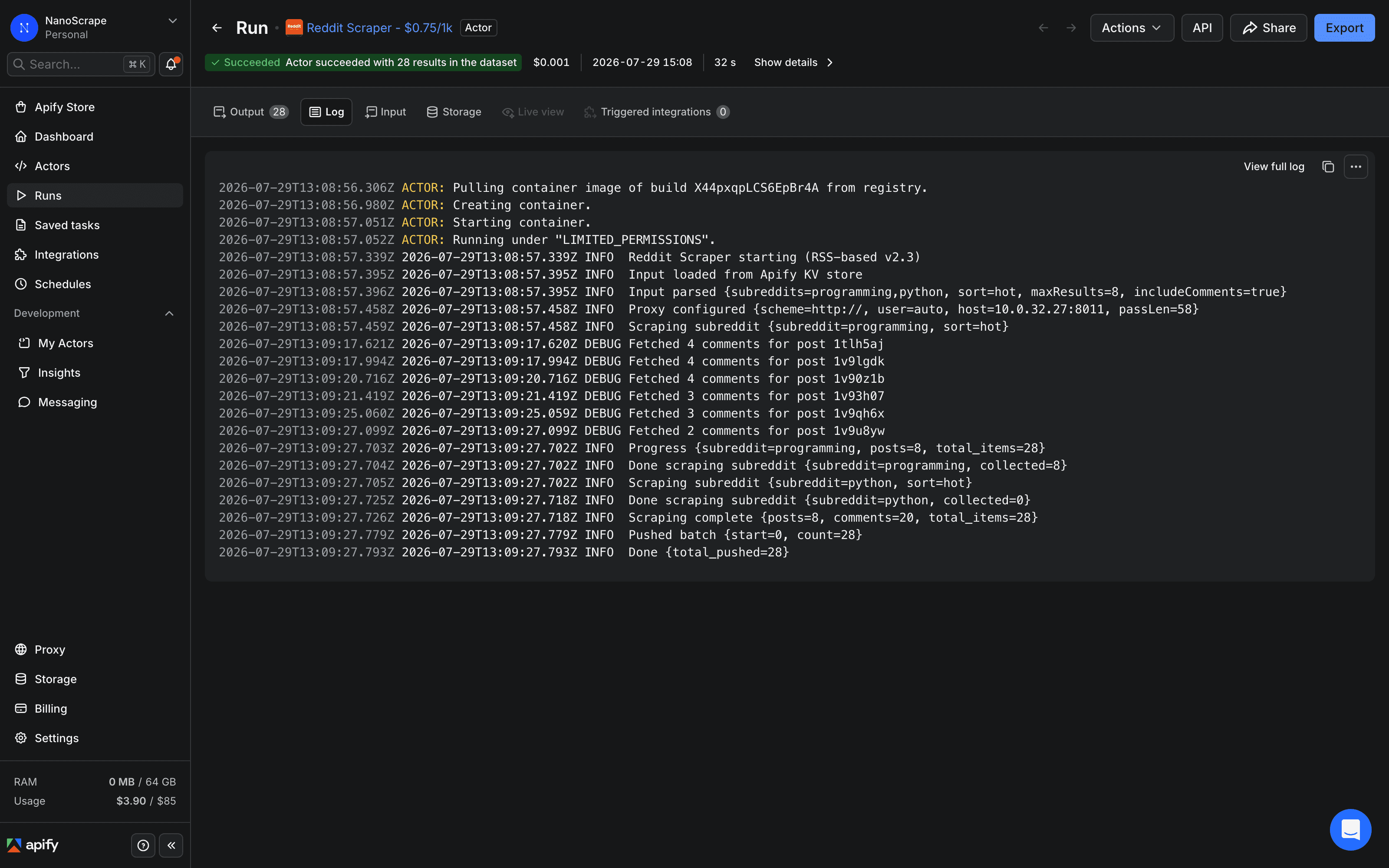
Task: Open Billing in sidebar
Action: coord(95,708)
